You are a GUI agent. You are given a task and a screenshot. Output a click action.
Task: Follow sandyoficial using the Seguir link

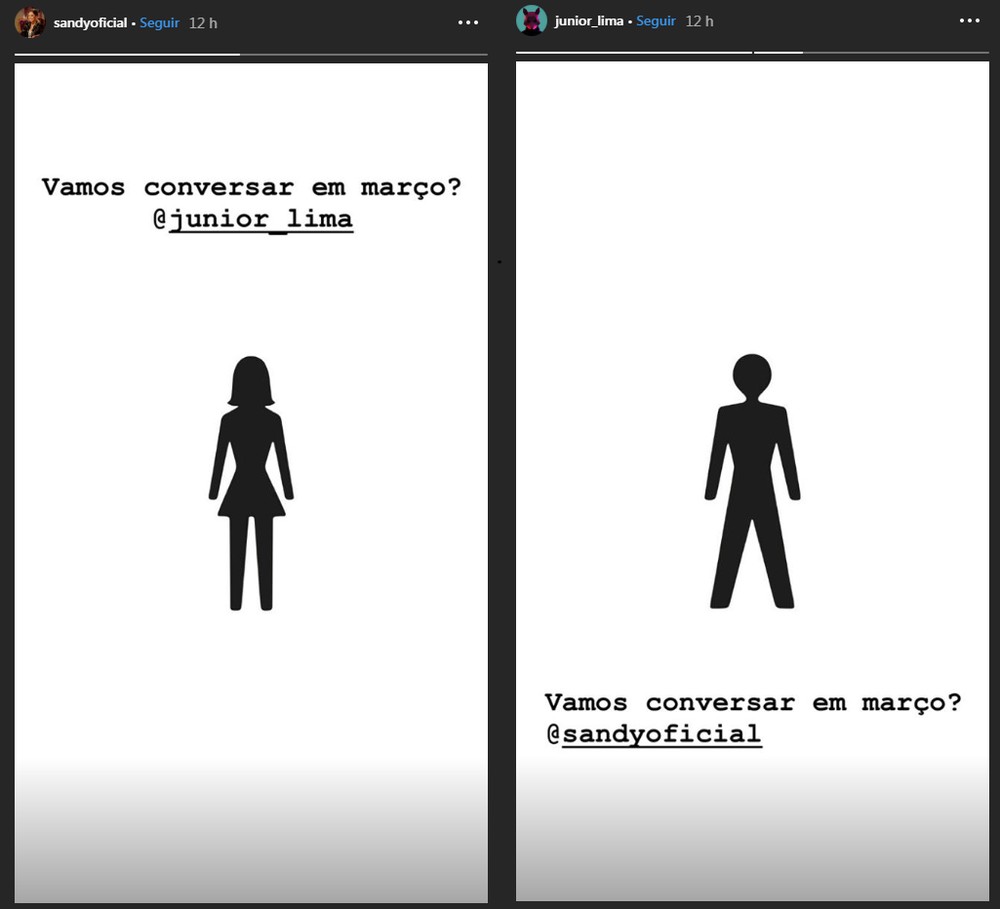159,22
